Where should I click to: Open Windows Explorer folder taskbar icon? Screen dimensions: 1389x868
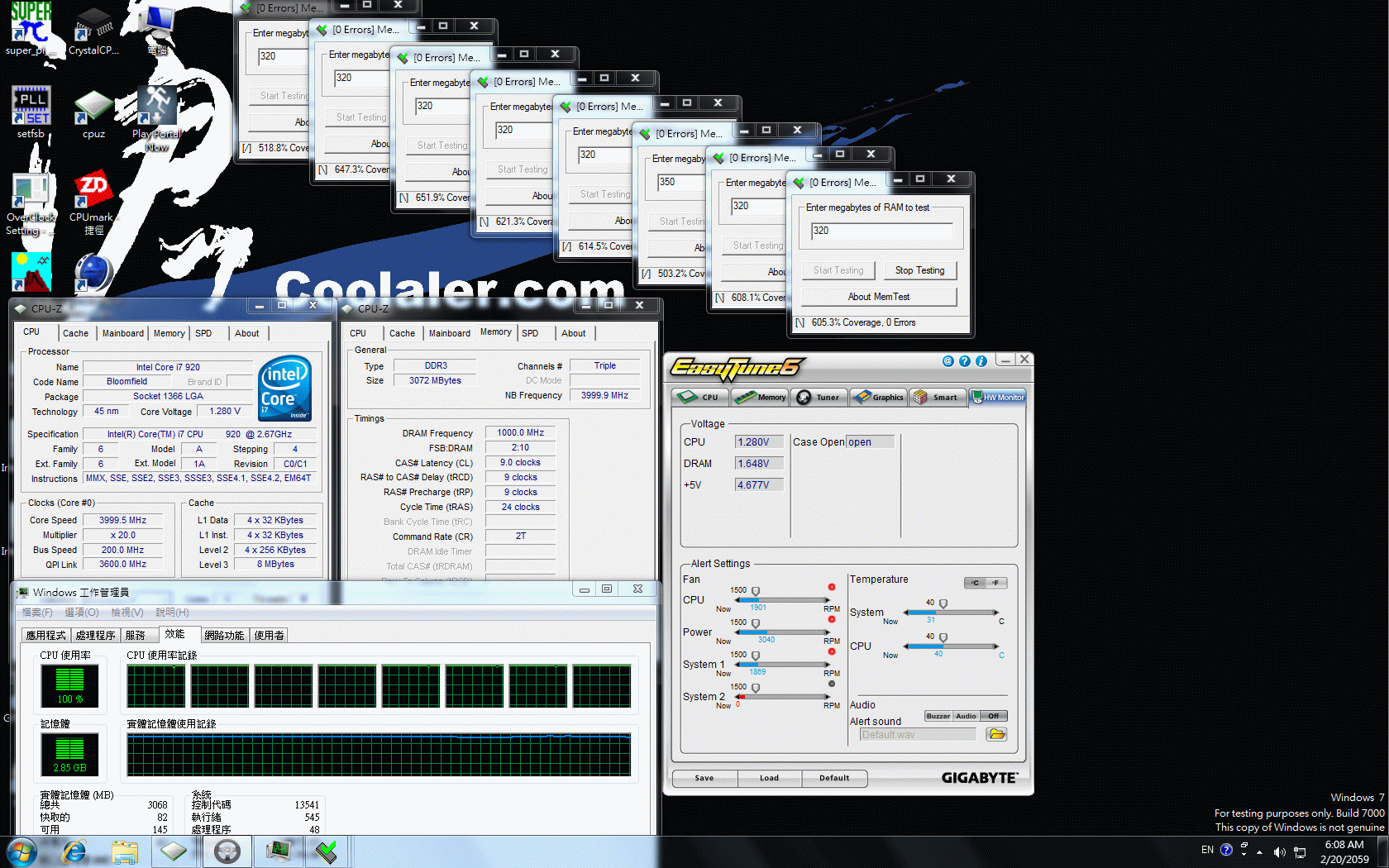[125, 851]
